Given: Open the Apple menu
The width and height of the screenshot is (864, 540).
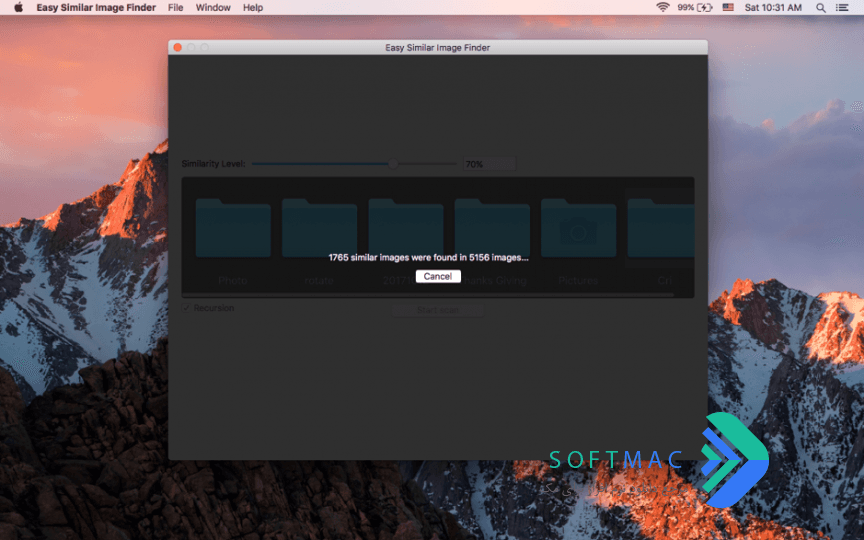Looking at the screenshot, I should [x=18, y=7].
